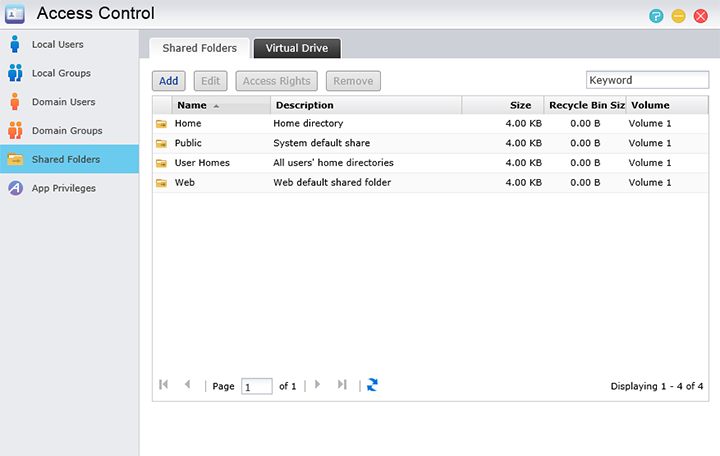Sort by the Size column header
Screen dimensions: 720x456
point(502,105)
